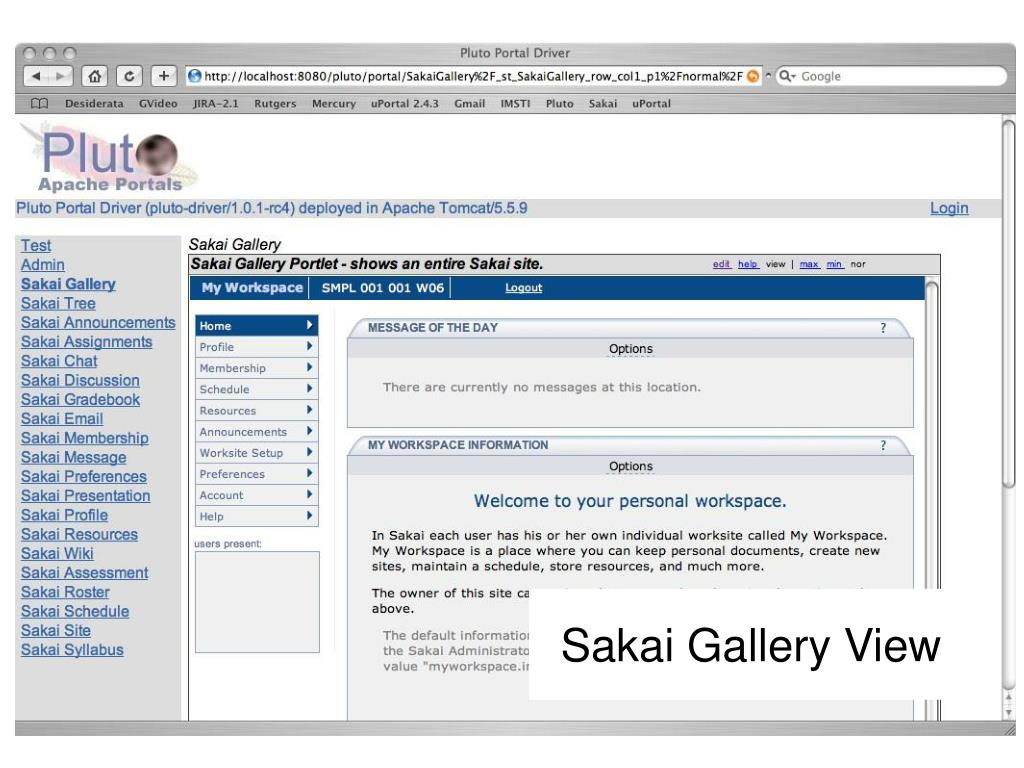Switch to the My Workspace tab
The height and width of the screenshot is (768, 1024).
coord(251,288)
